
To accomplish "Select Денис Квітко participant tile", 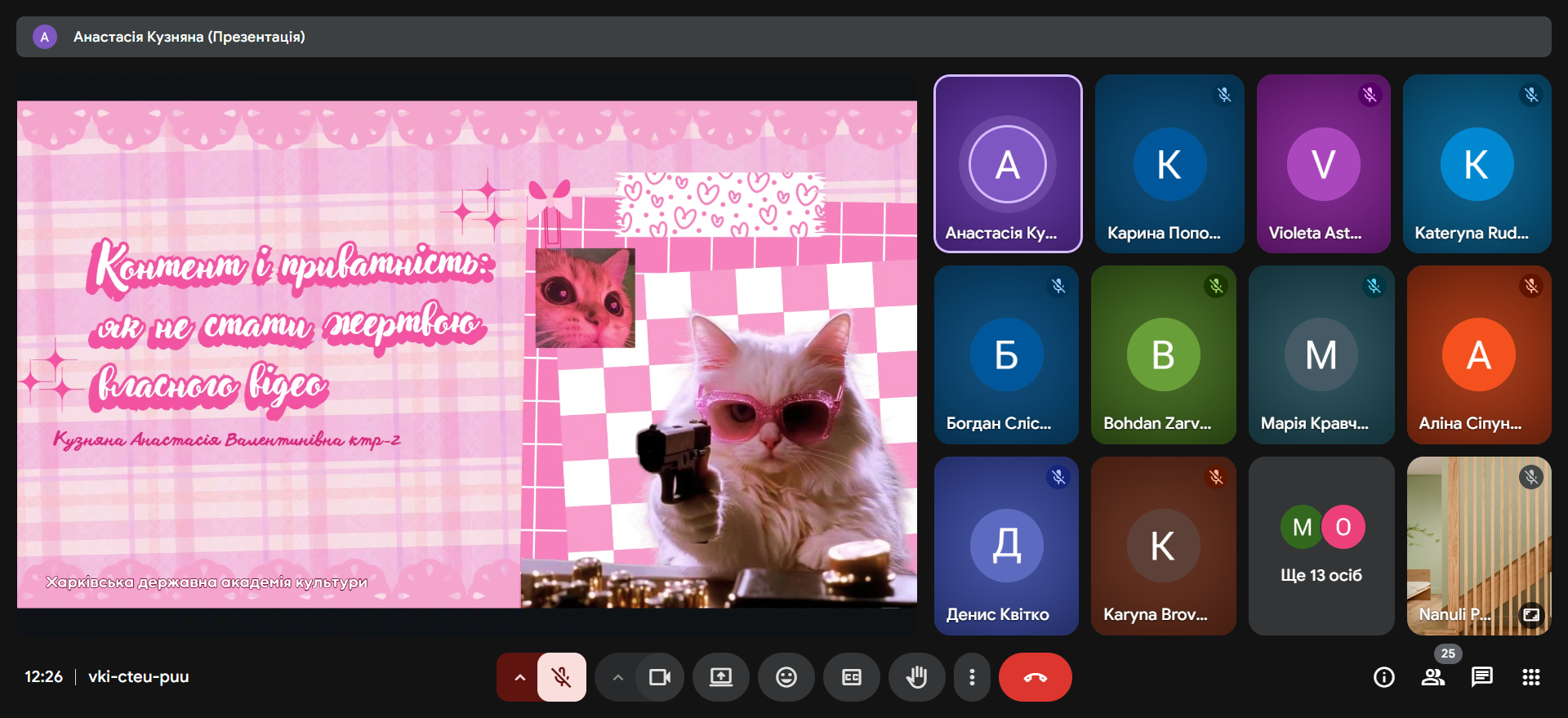I will pos(1005,546).
